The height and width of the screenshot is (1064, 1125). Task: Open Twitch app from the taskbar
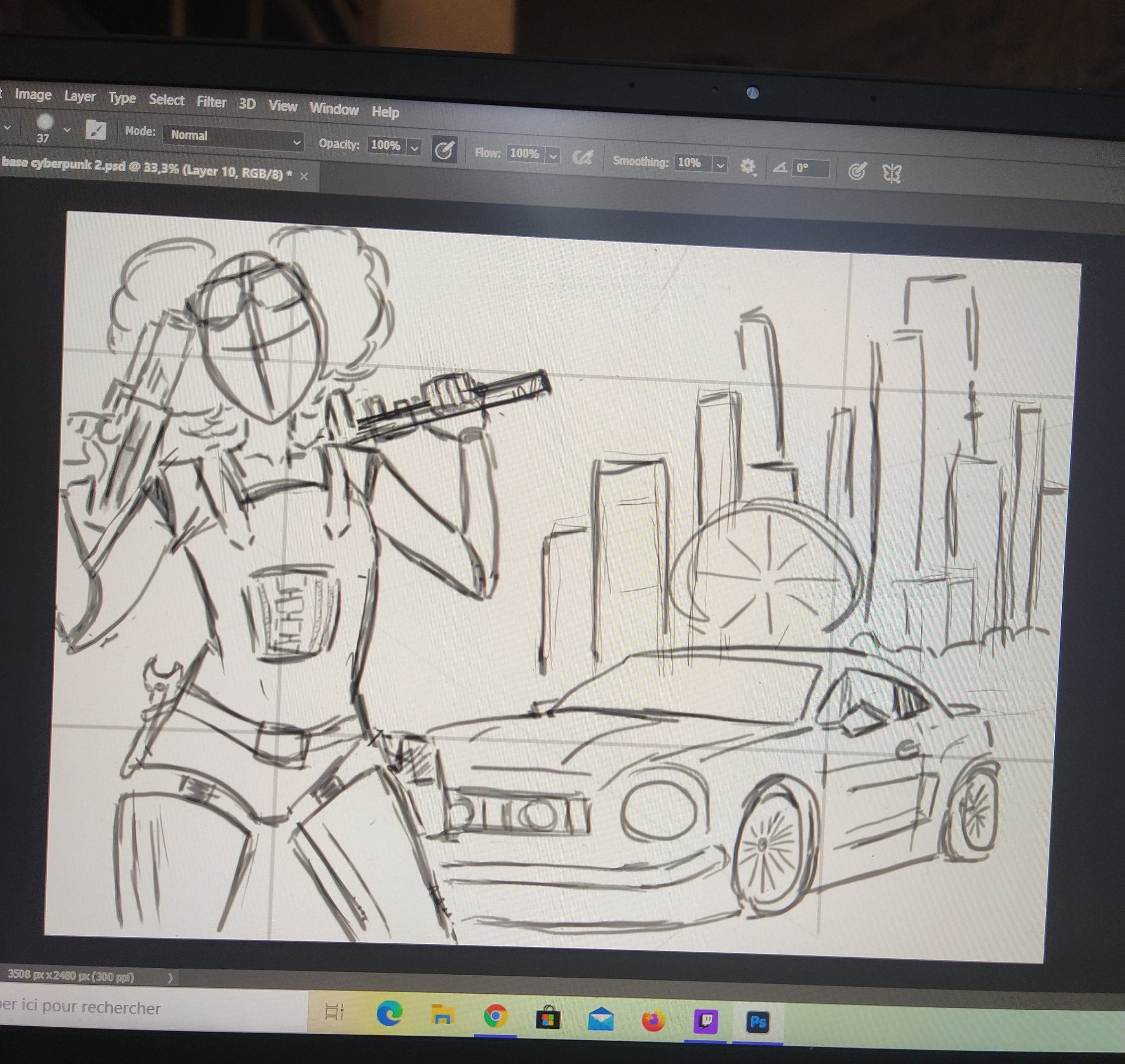706,1022
